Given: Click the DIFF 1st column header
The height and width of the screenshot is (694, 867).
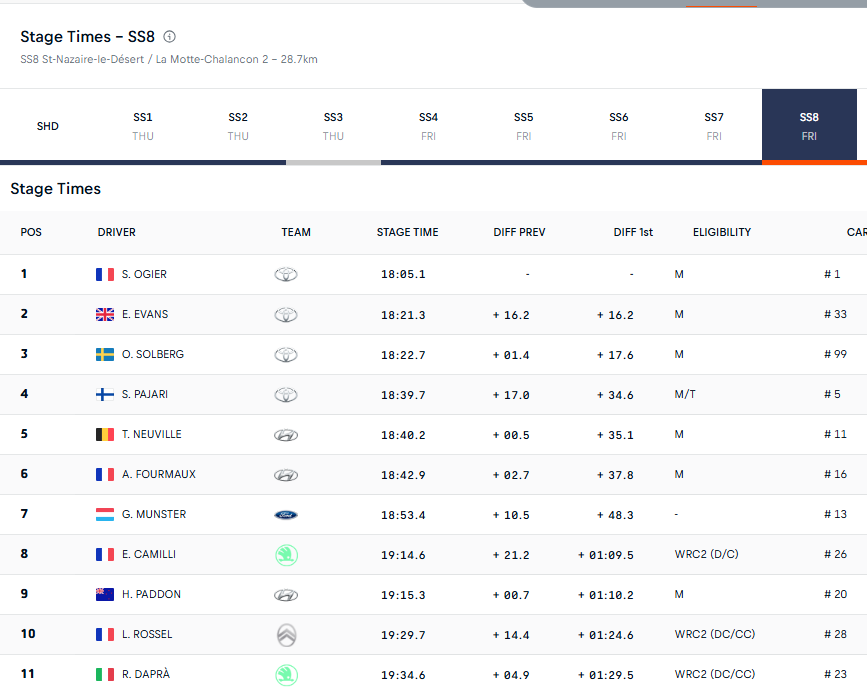Looking at the screenshot, I should click(x=633, y=232).
